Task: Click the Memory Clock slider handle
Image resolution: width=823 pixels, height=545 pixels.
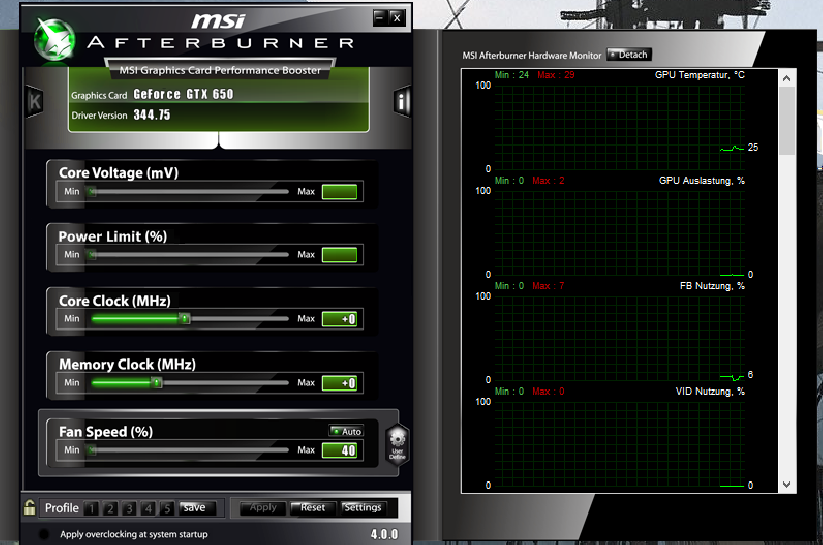Action: click(157, 382)
